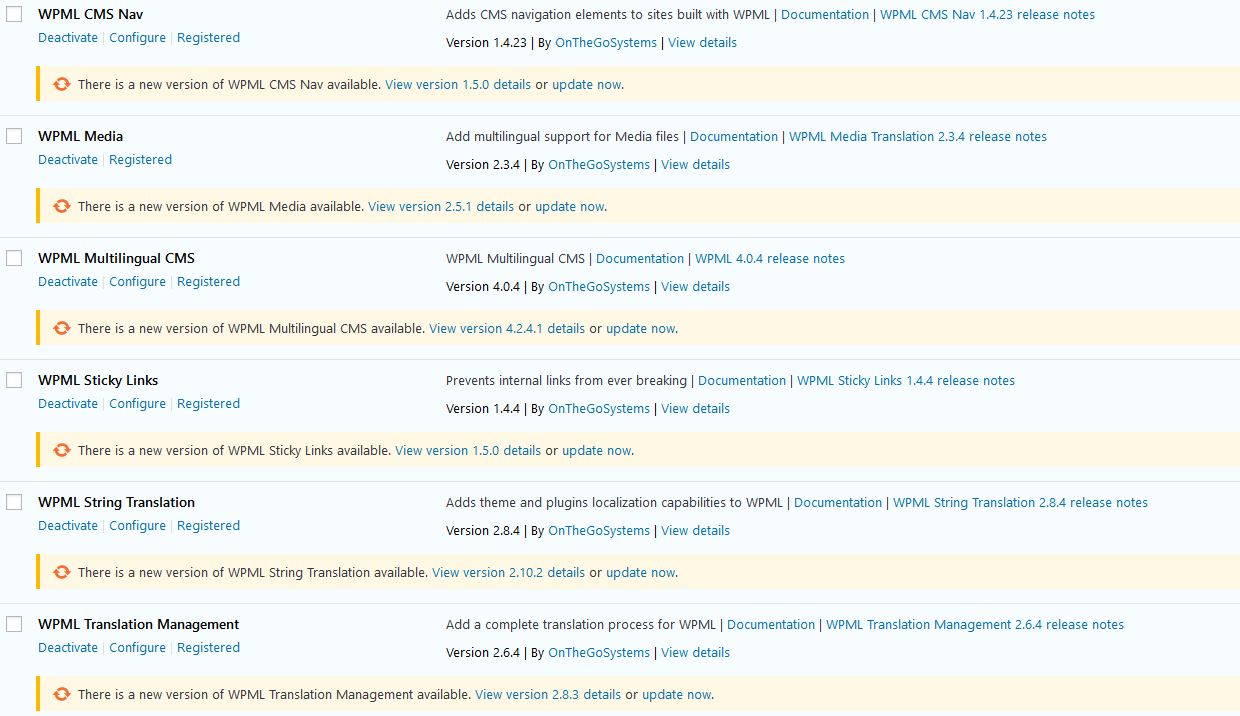Screen dimensions: 1240x716
Task: Open WPML CMS Nav 1.4.23 release notes
Action: [x=987, y=15]
